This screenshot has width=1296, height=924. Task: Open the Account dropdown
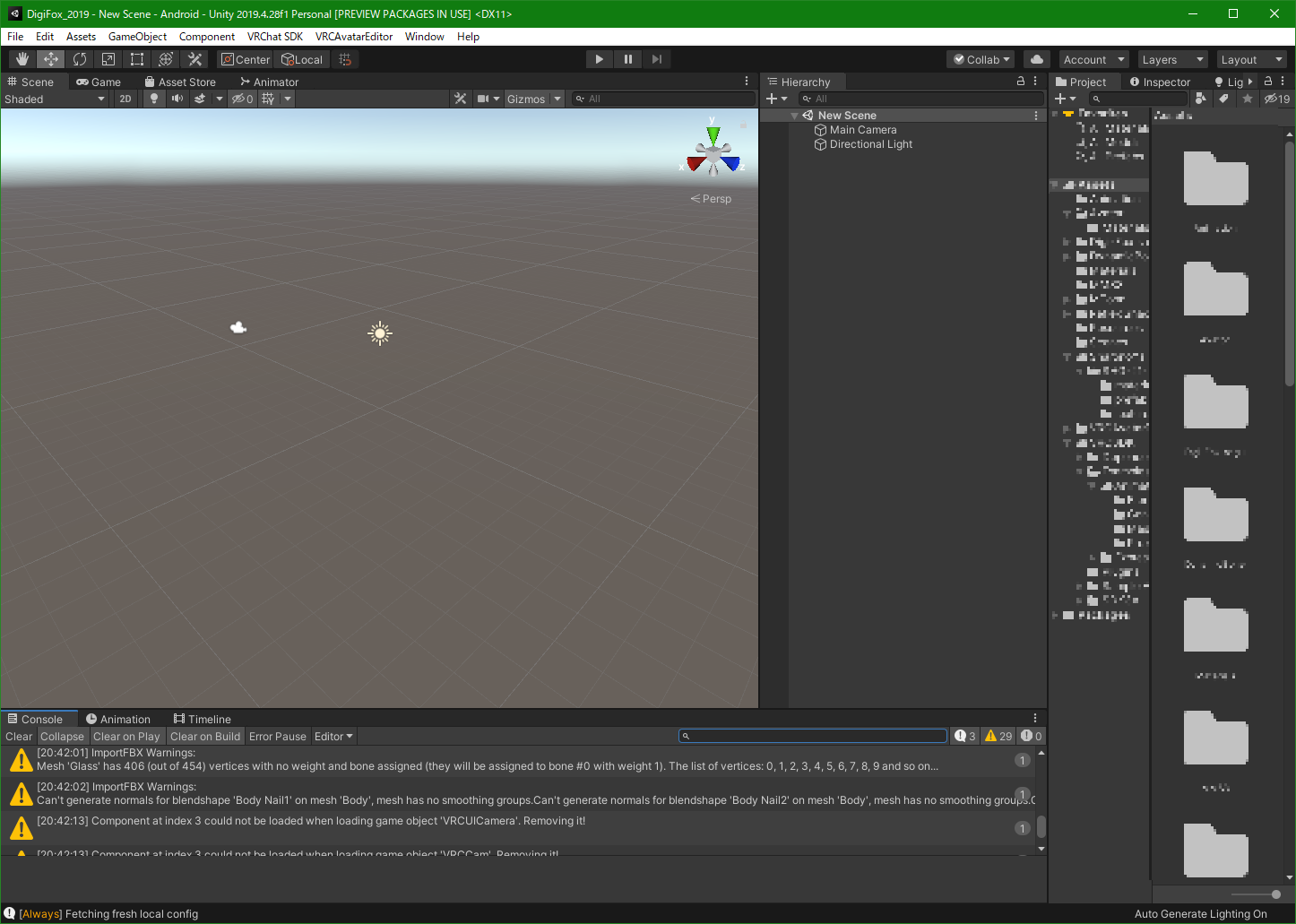(x=1094, y=59)
